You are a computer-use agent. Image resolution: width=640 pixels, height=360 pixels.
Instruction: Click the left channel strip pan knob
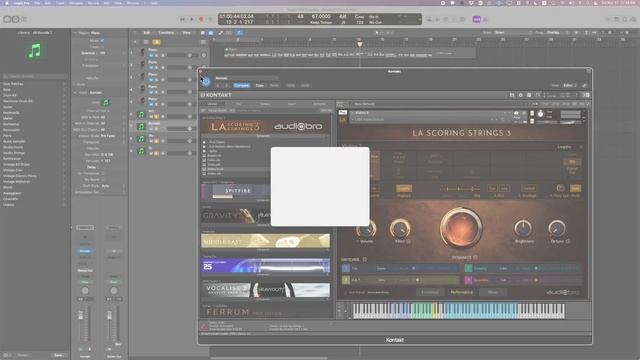coord(85,291)
